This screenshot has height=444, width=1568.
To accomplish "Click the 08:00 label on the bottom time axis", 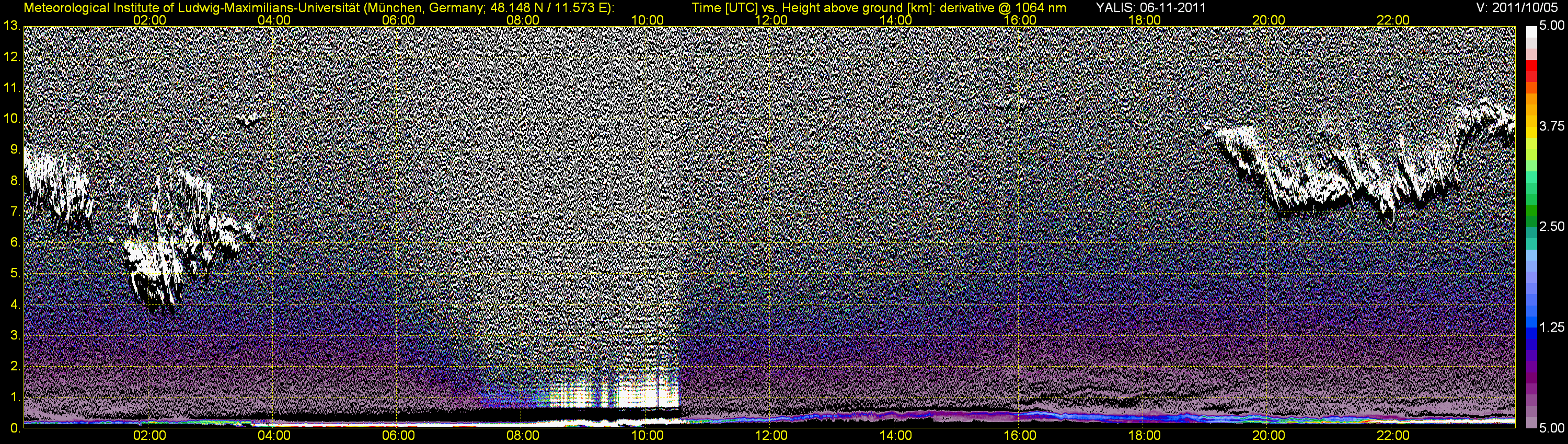I will [523, 436].
